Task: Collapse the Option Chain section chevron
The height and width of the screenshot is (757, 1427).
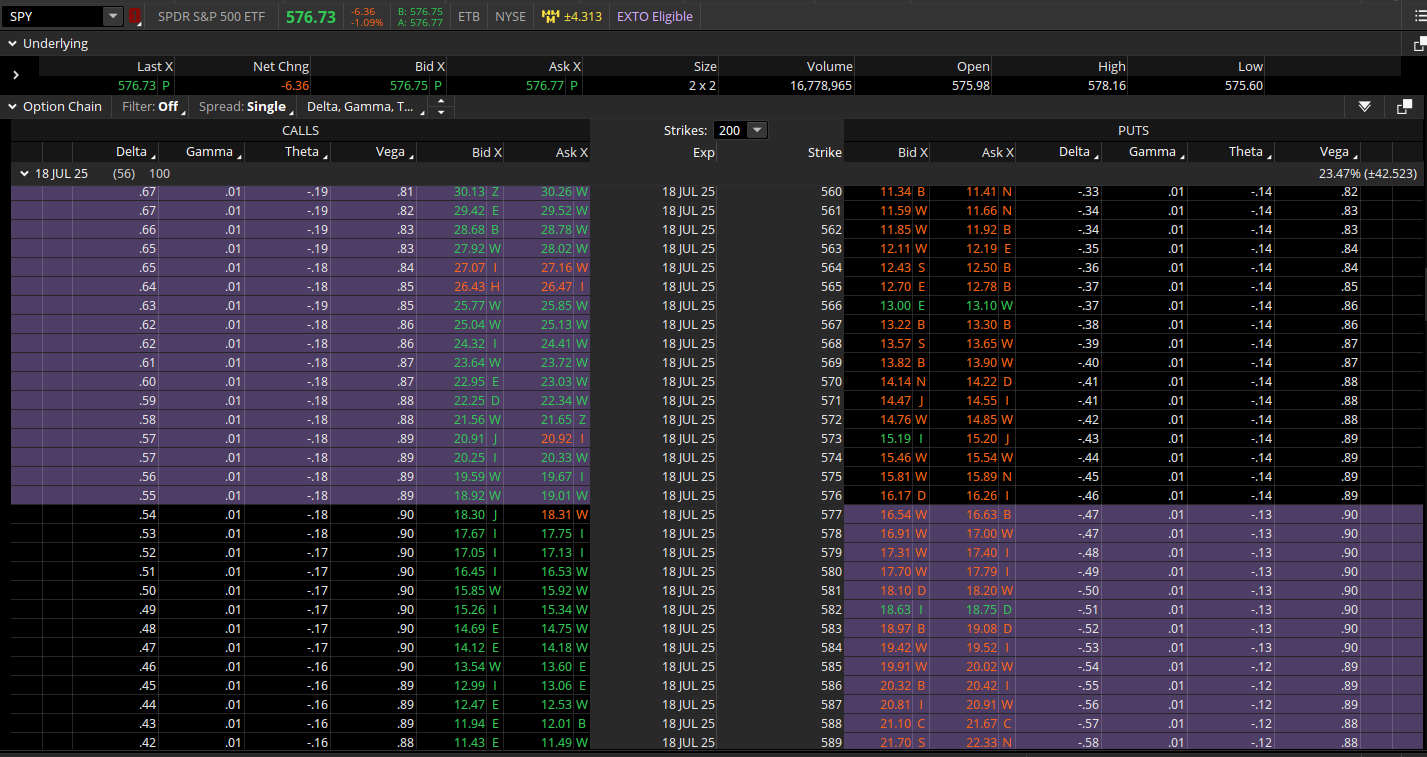Action: tap(13, 107)
